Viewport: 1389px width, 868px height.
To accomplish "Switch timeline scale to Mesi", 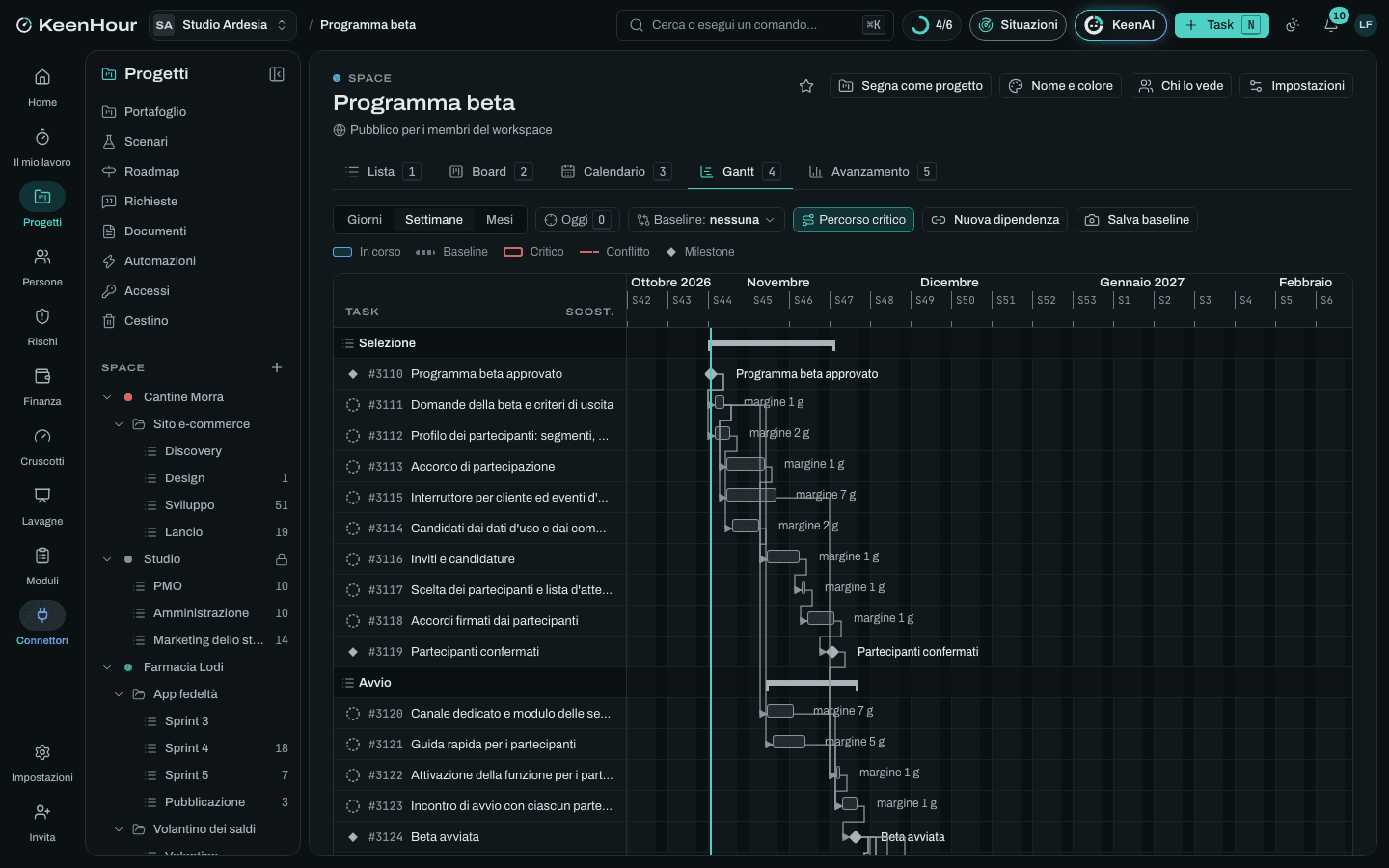I will pyautogui.click(x=500, y=220).
